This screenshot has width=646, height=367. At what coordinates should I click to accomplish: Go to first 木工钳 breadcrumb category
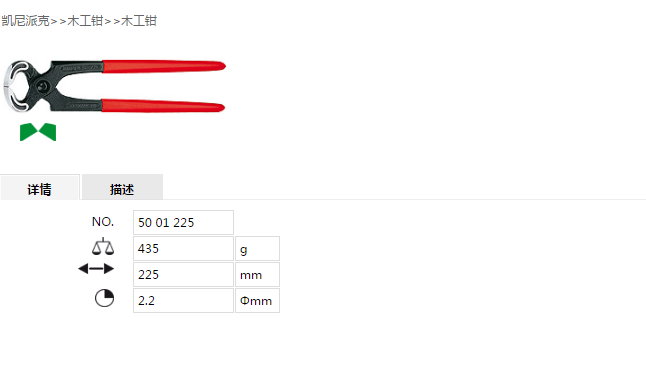85,21
